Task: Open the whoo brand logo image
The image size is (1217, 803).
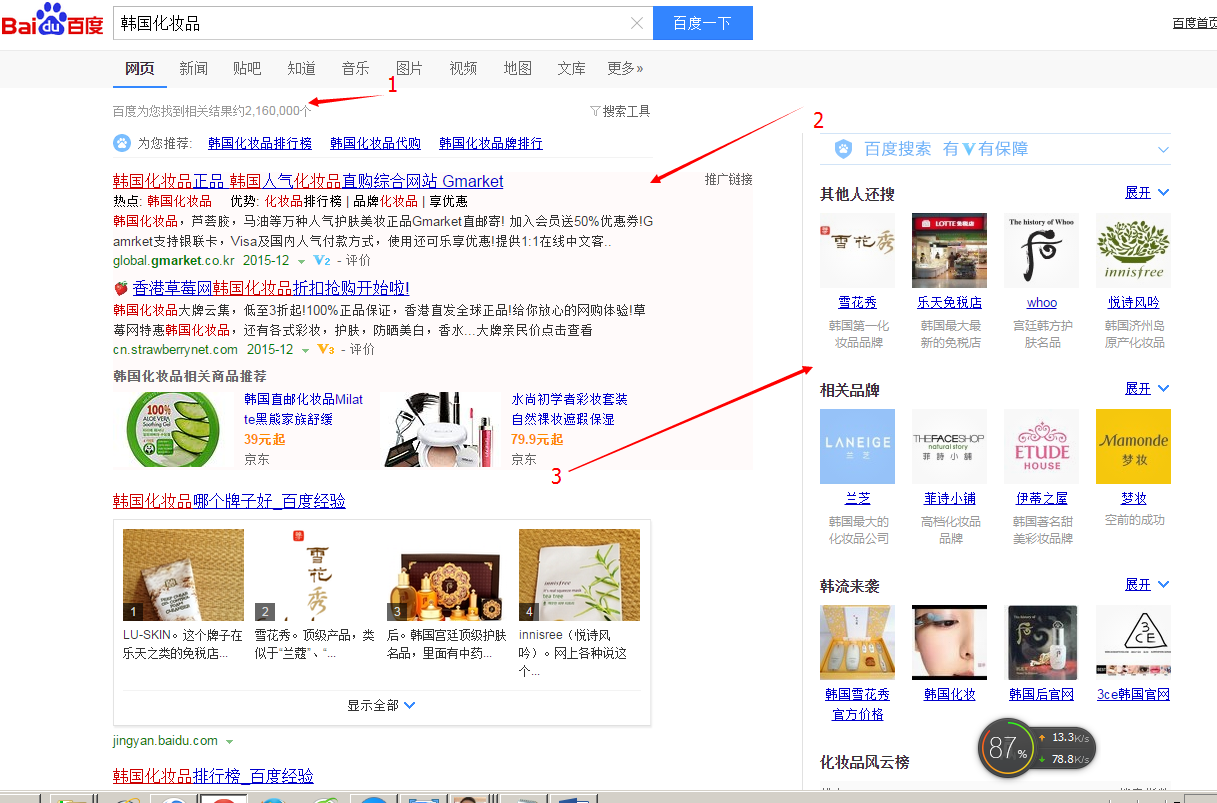Action: click(1041, 250)
